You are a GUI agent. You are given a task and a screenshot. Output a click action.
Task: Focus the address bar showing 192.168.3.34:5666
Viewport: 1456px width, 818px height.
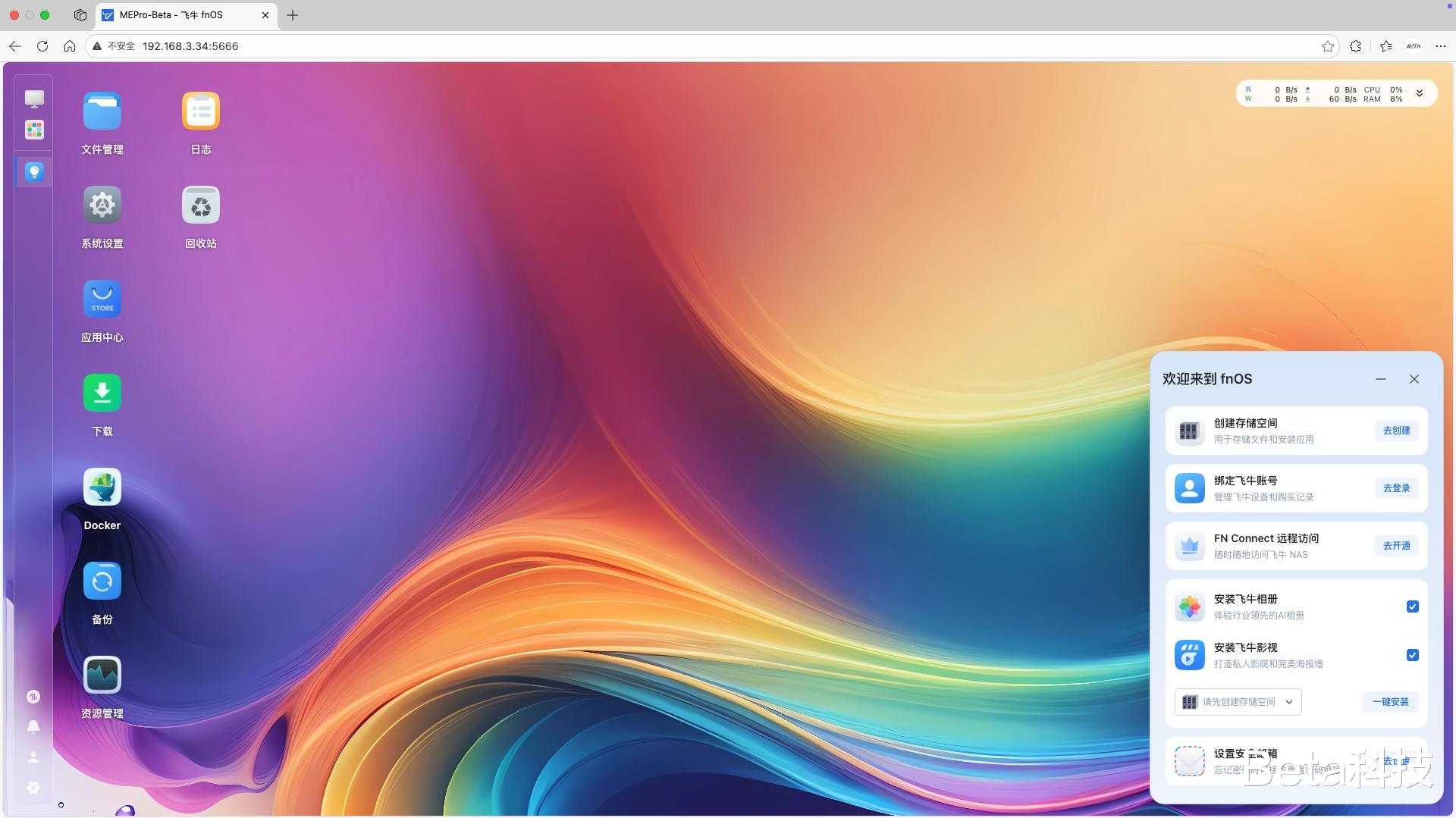(713, 46)
